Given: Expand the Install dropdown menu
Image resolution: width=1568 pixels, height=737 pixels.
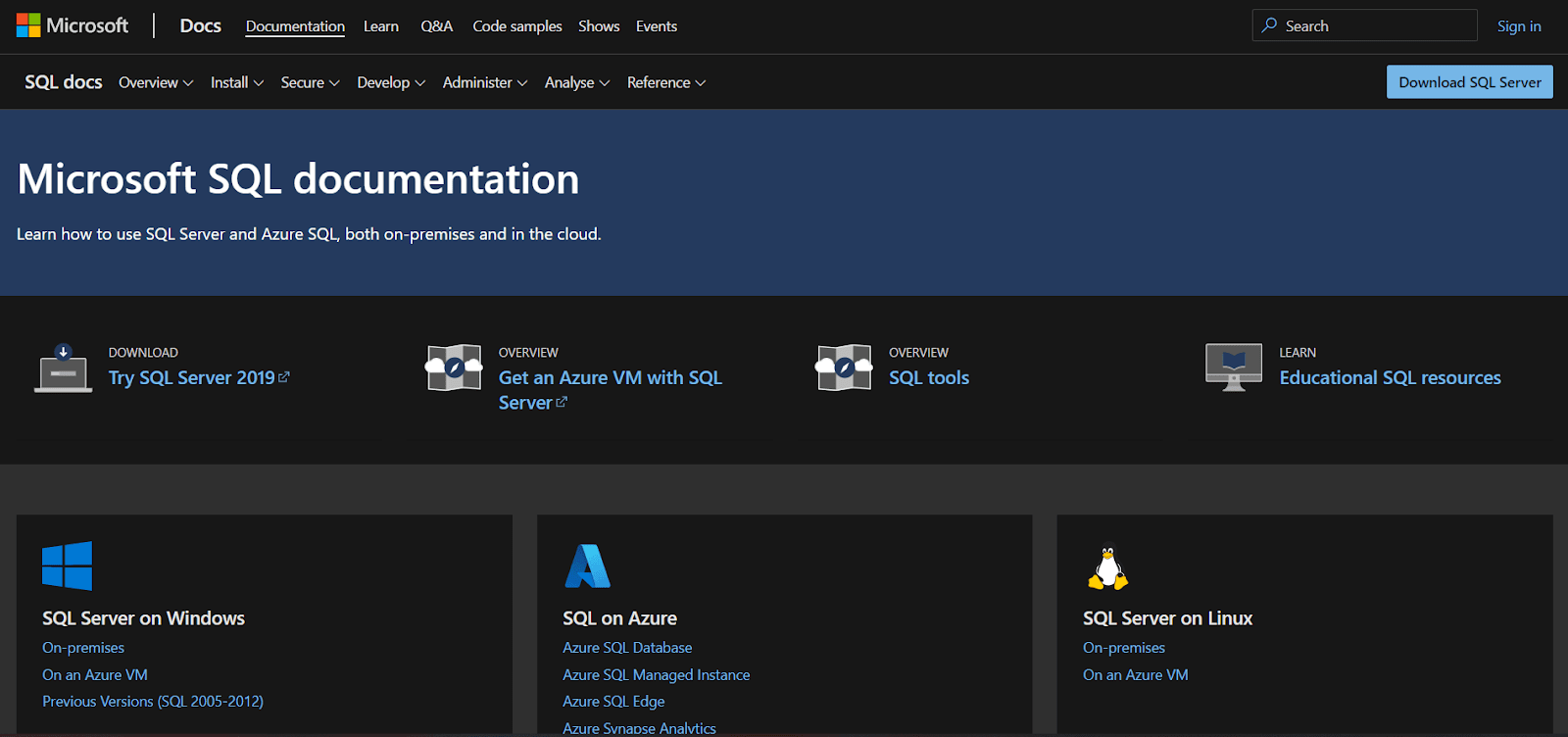Looking at the screenshot, I should (237, 82).
